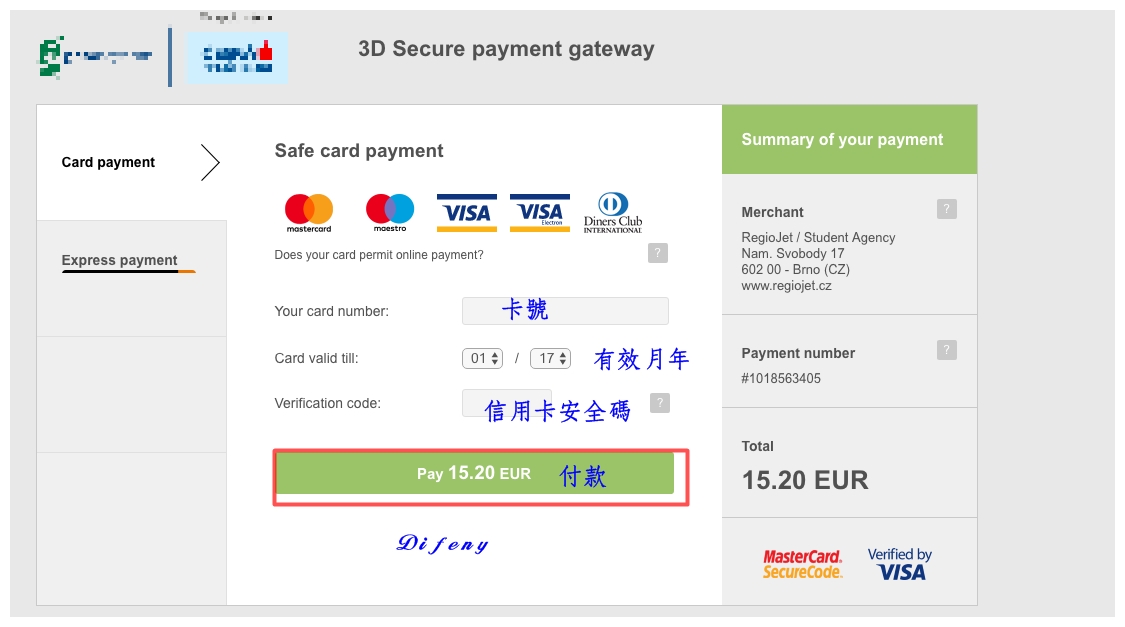Click the Diners Club International logo
1125x627 pixels.
(613, 212)
